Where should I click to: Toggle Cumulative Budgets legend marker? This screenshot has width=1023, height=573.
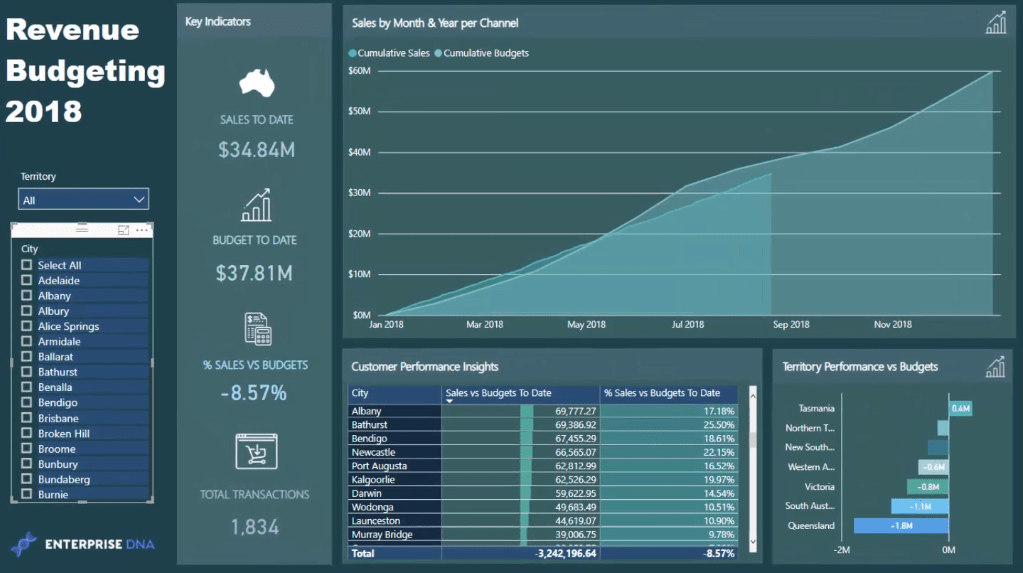click(438, 53)
